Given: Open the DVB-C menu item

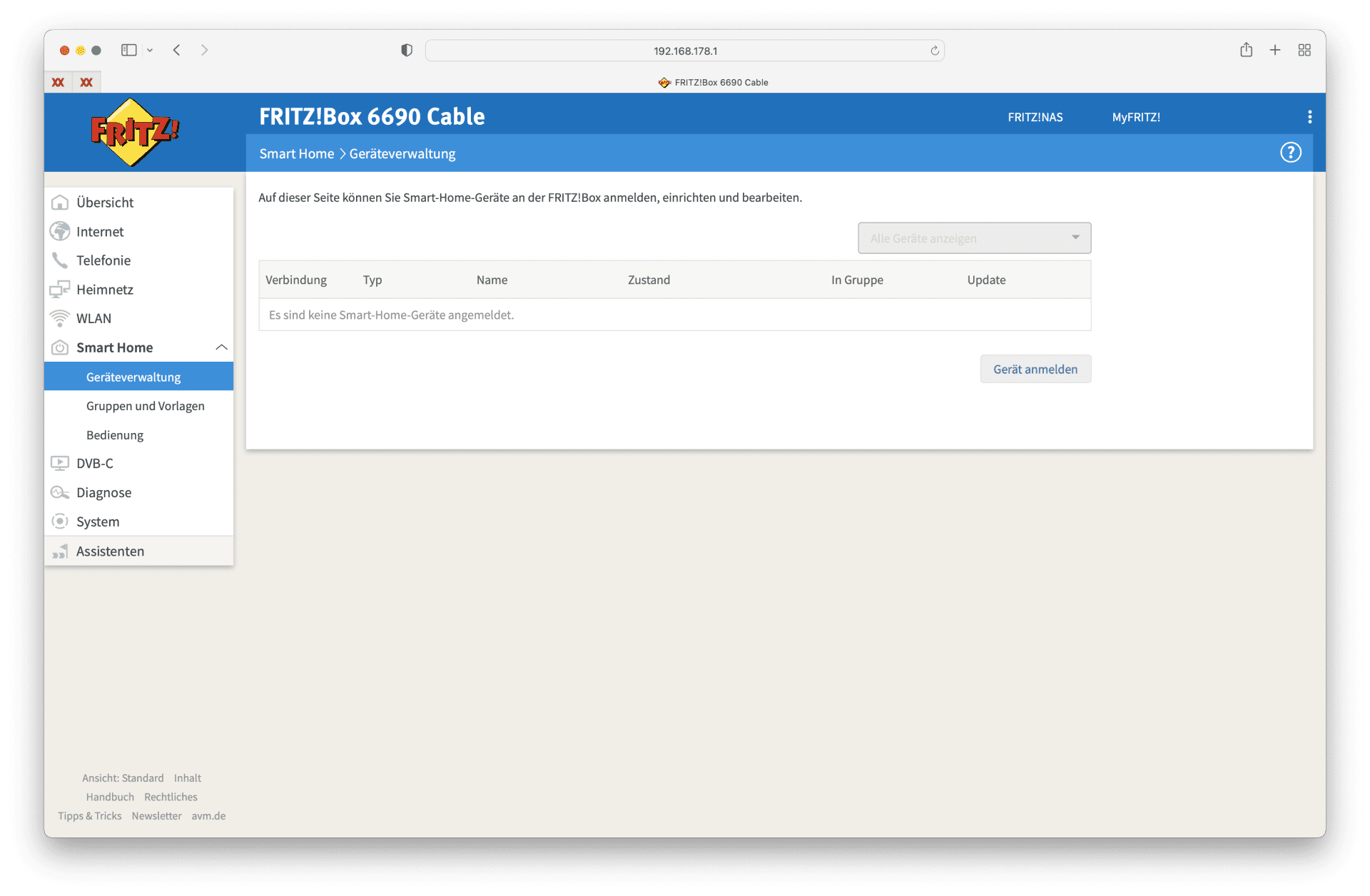Looking at the screenshot, I should [x=138, y=463].
